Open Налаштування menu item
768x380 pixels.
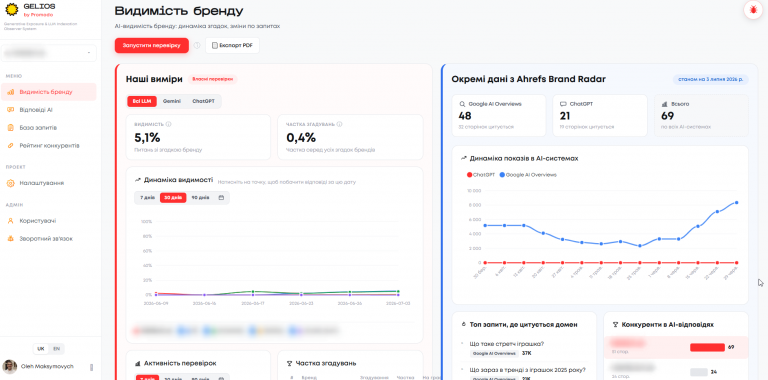point(49,183)
